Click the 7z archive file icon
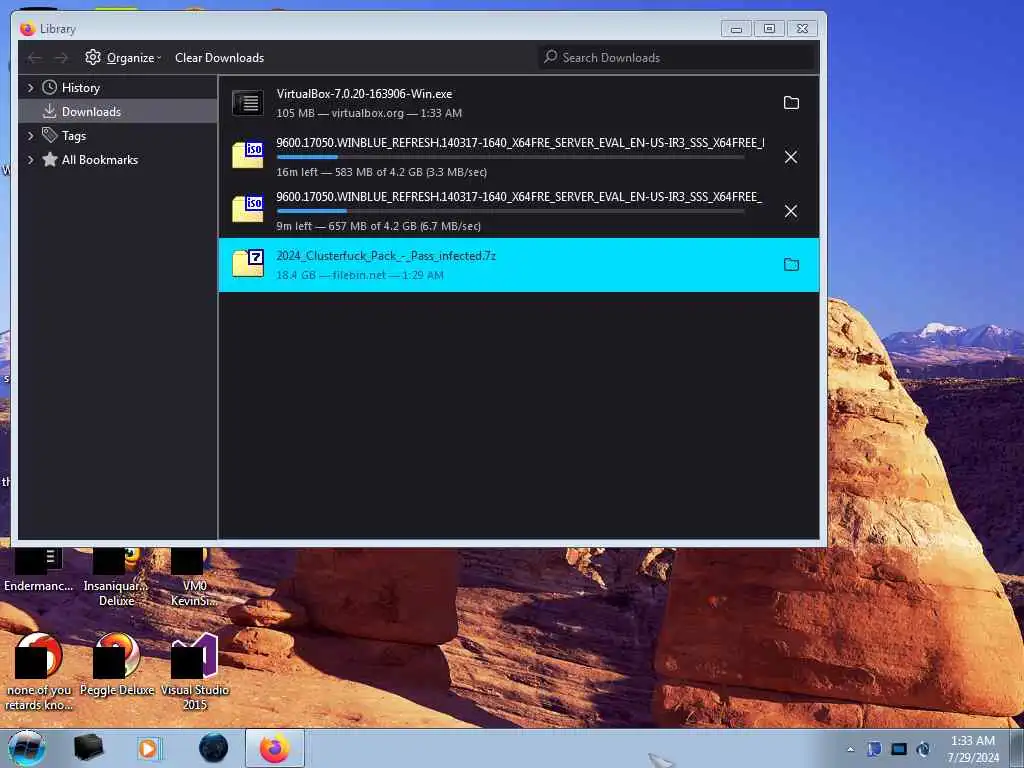 click(248, 263)
